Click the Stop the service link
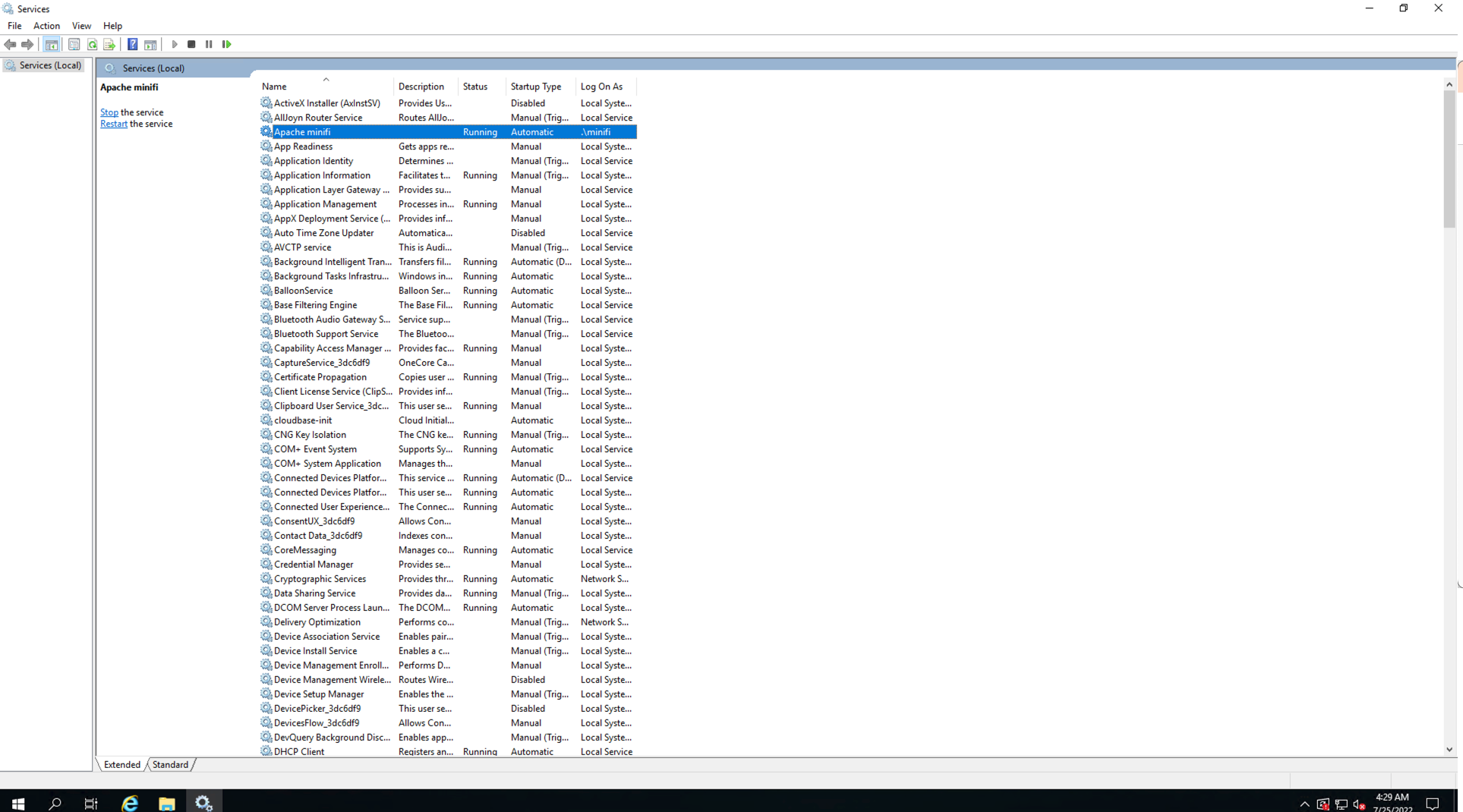The height and width of the screenshot is (812, 1463). 109,112
